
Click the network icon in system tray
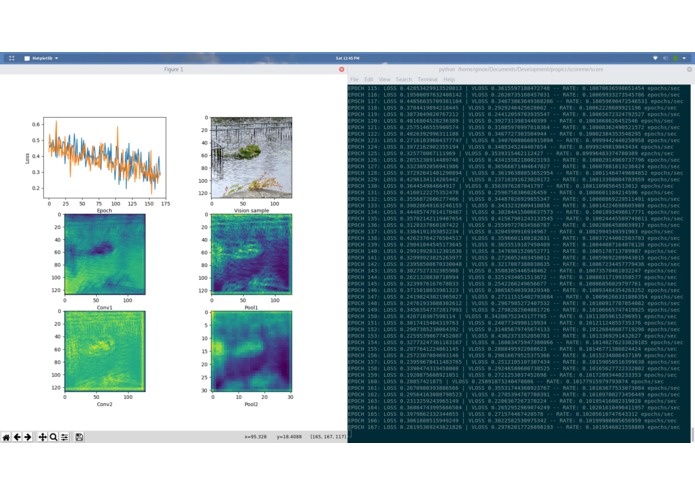[656, 58]
